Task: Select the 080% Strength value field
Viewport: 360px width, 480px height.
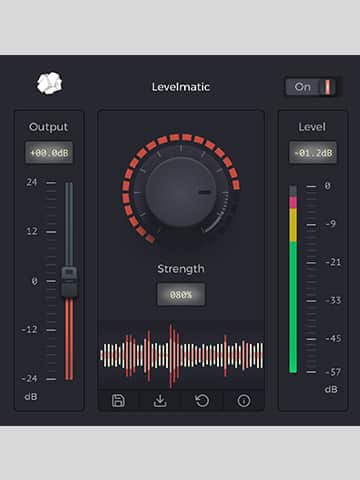Action: point(181,295)
